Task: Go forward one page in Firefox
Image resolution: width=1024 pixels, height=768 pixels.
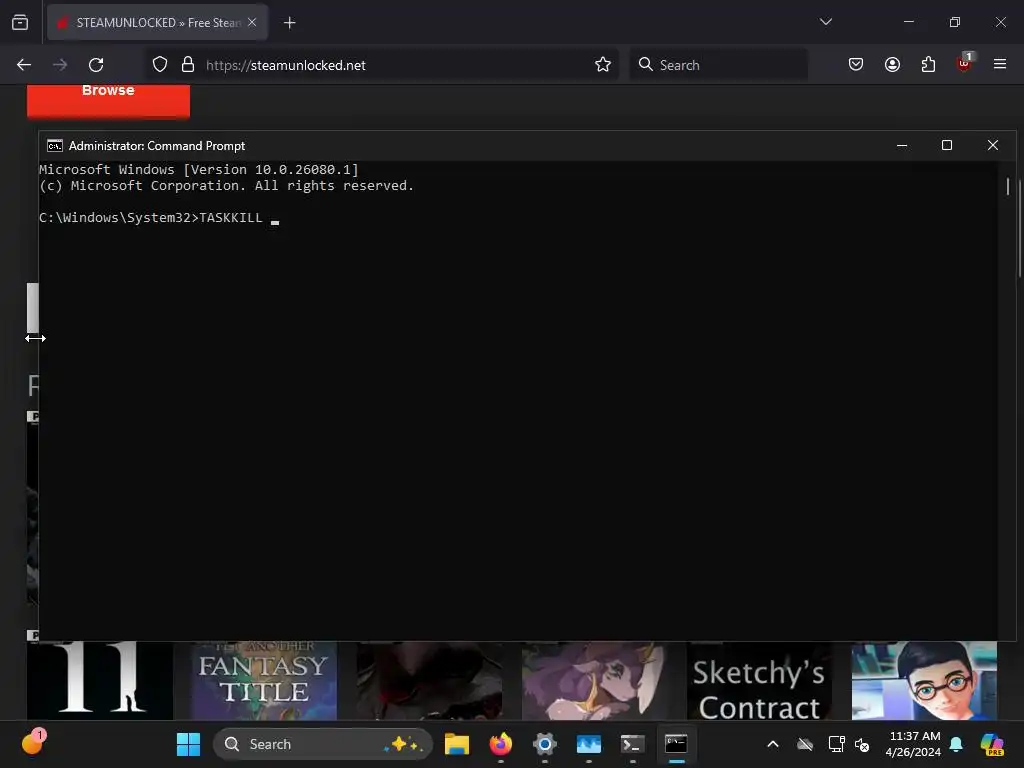Action: point(60,65)
